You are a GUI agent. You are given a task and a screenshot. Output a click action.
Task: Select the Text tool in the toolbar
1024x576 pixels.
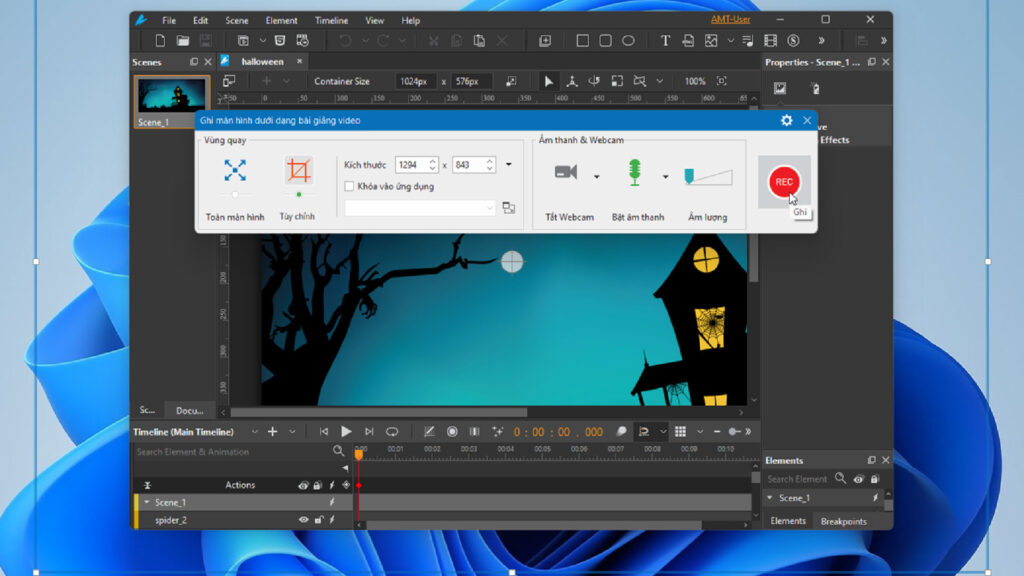665,41
